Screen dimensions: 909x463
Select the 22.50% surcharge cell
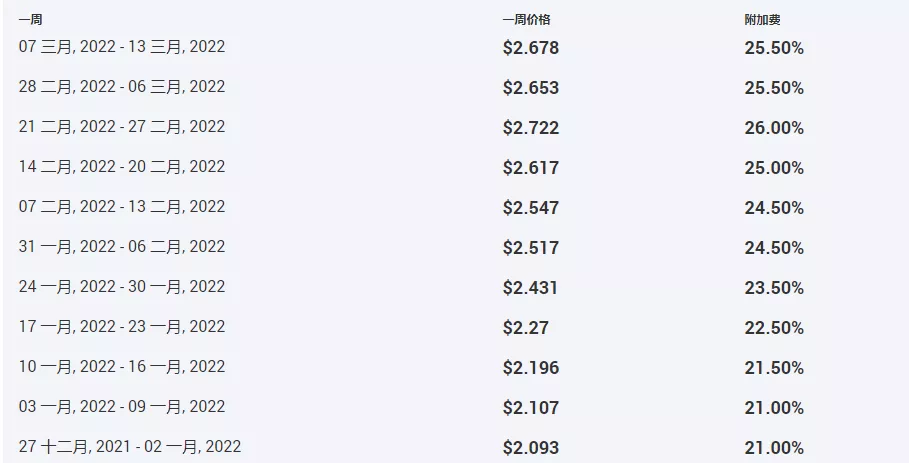pos(774,328)
